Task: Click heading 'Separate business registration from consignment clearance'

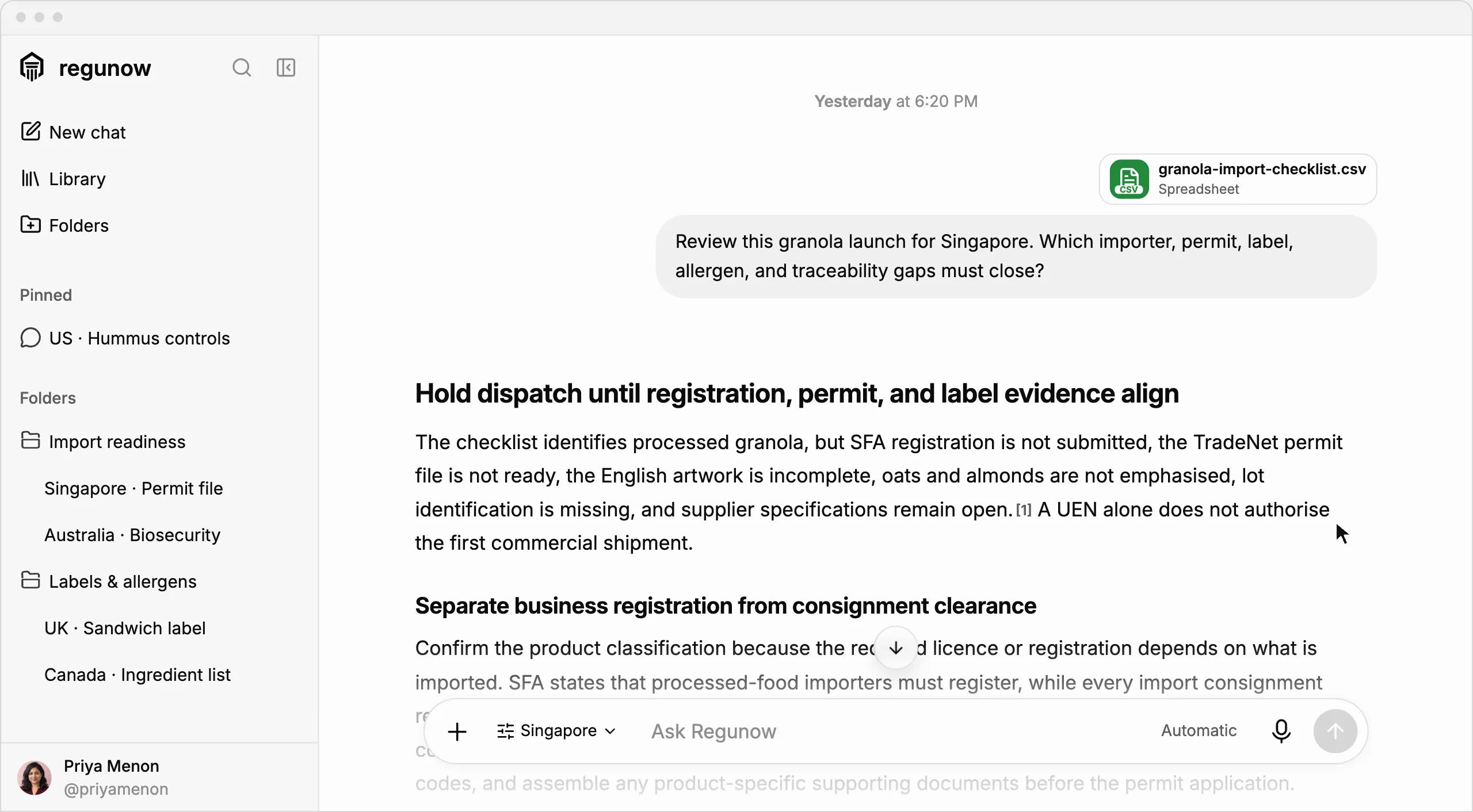Action: pyautogui.click(x=726, y=606)
